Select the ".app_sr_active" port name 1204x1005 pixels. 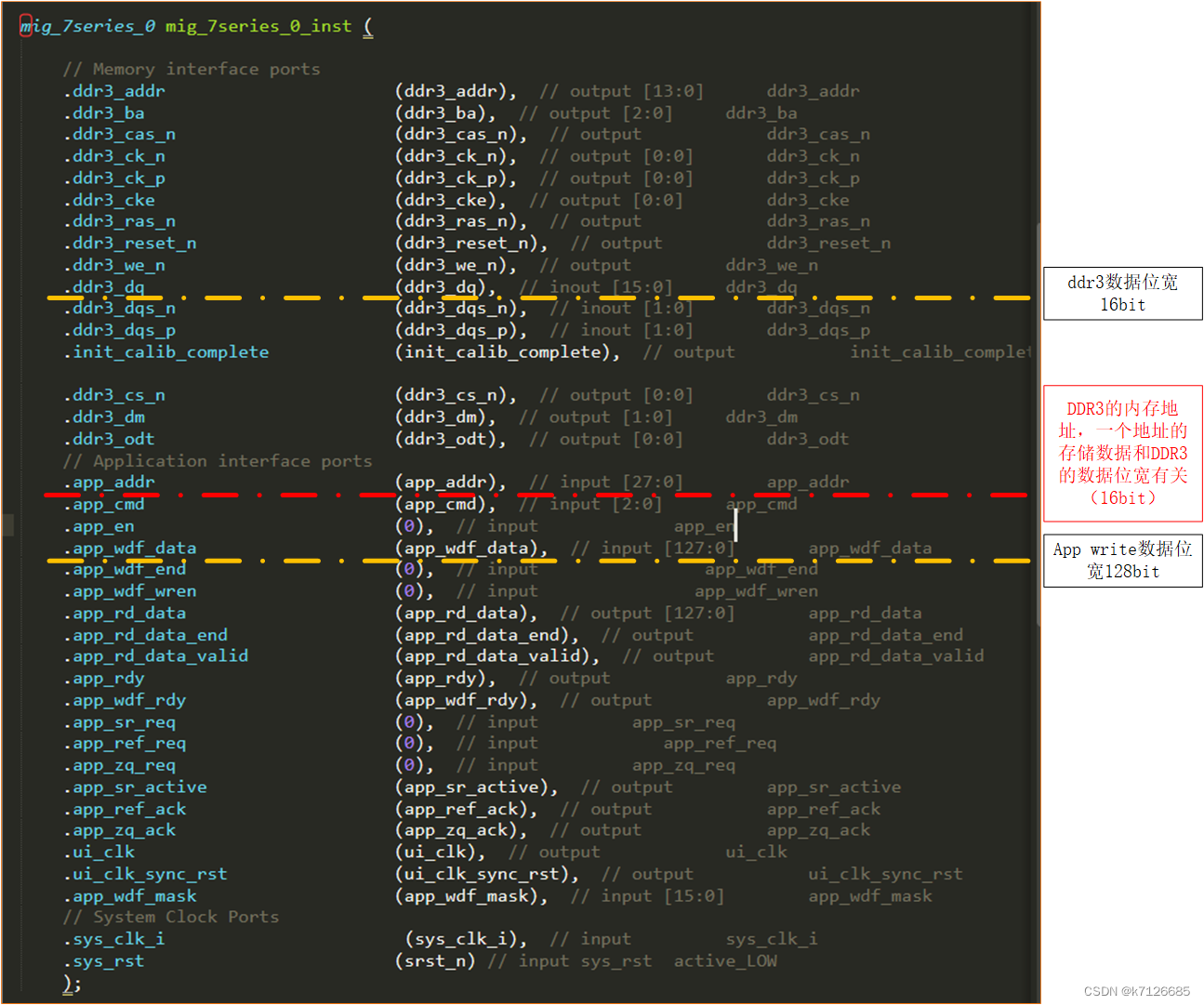[135, 787]
